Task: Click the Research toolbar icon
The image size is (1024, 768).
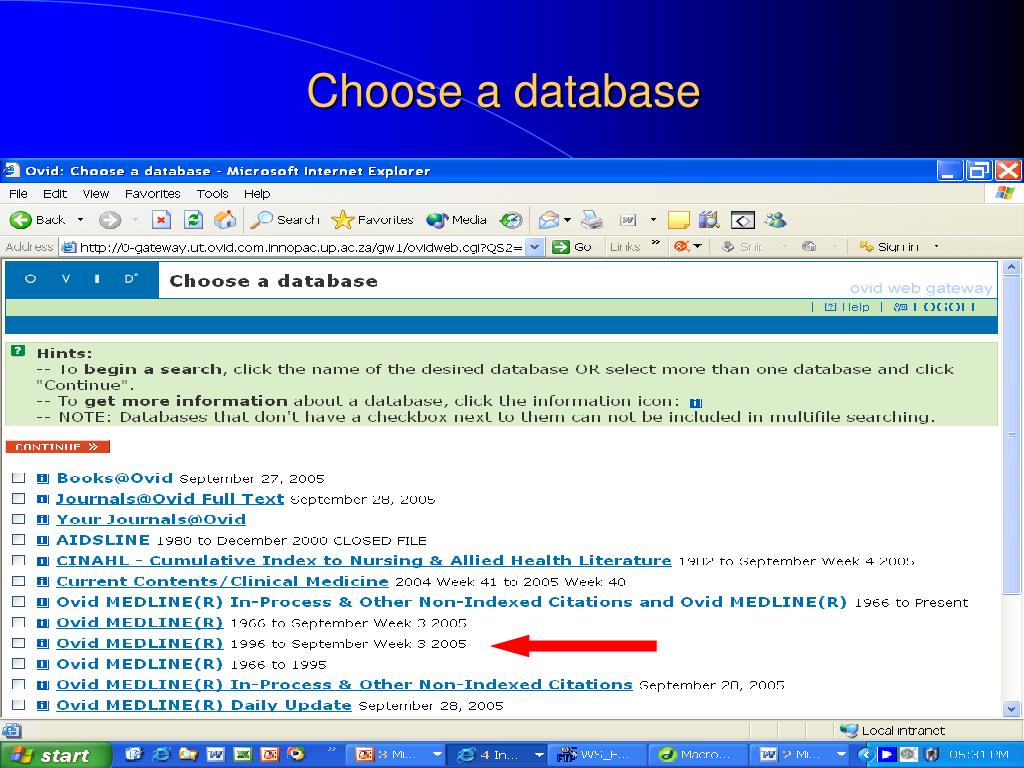Action: point(709,220)
